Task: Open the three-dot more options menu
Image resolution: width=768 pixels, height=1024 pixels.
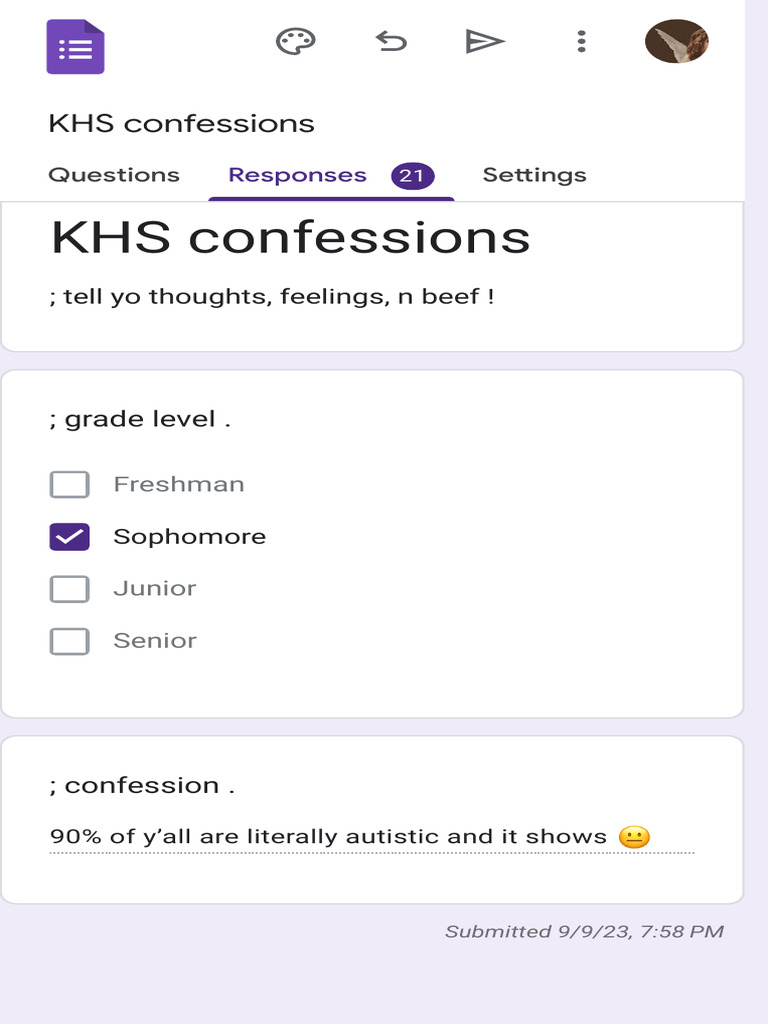Action: [581, 41]
